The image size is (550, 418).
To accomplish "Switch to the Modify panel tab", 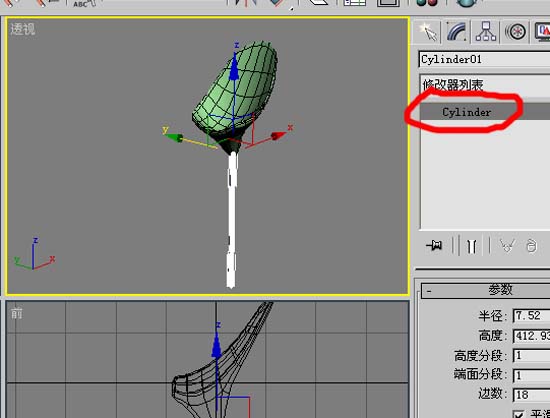I will click(456, 32).
